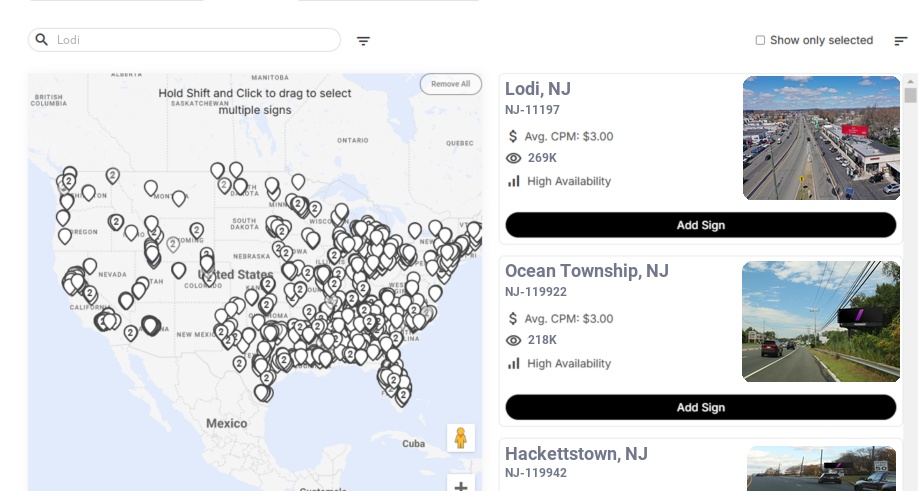
Task: Open the Lodi, NJ billboard photo
Action: [821, 138]
